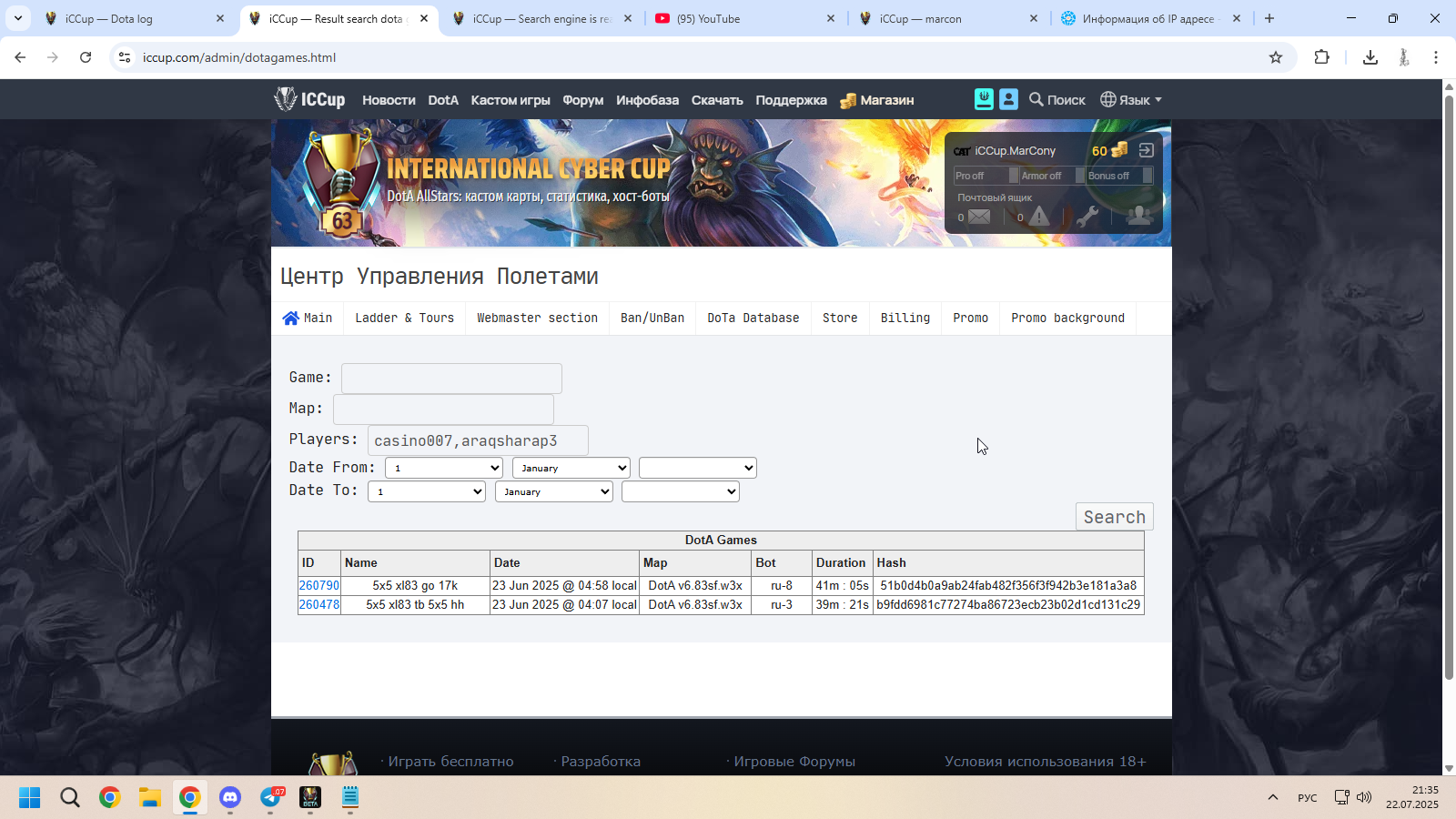This screenshot has height=819, width=1456.
Task: Open game ID 260790 link
Action: tap(318, 585)
